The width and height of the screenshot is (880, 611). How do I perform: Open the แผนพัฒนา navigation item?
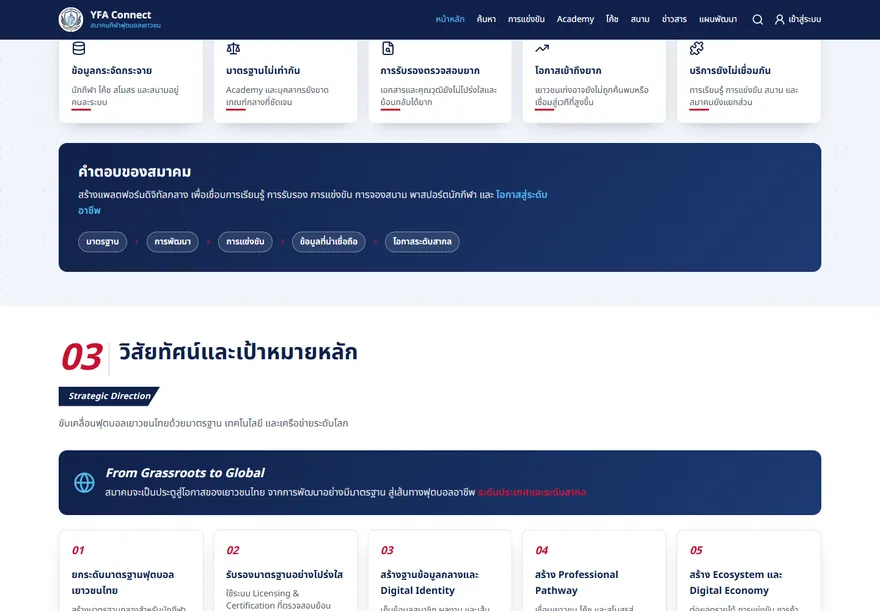[x=718, y=19]
